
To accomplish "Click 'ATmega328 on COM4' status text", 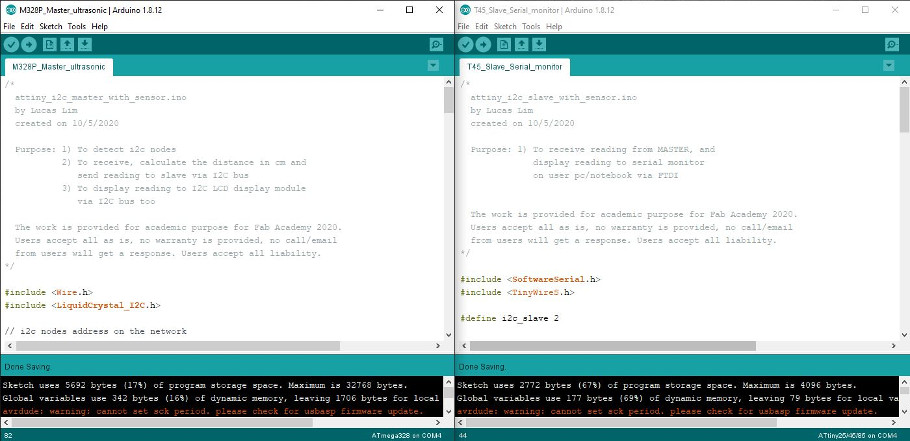I will pos(407,436).
